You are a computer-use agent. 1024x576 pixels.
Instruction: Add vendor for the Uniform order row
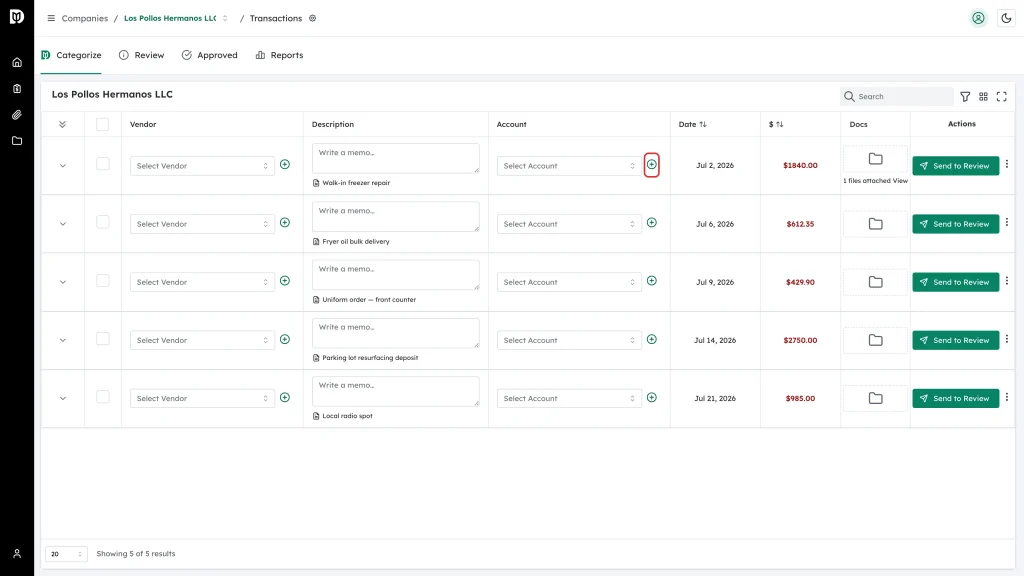tap(285, 281)
